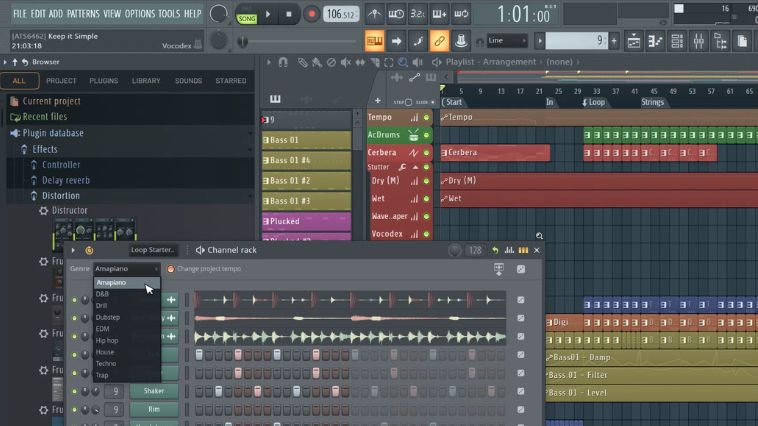This screenshot has height=426, width=758.
Task: Select the magnet snap icon in playlist toolbar
Action: pyautogui.click(x=283, y=62)
